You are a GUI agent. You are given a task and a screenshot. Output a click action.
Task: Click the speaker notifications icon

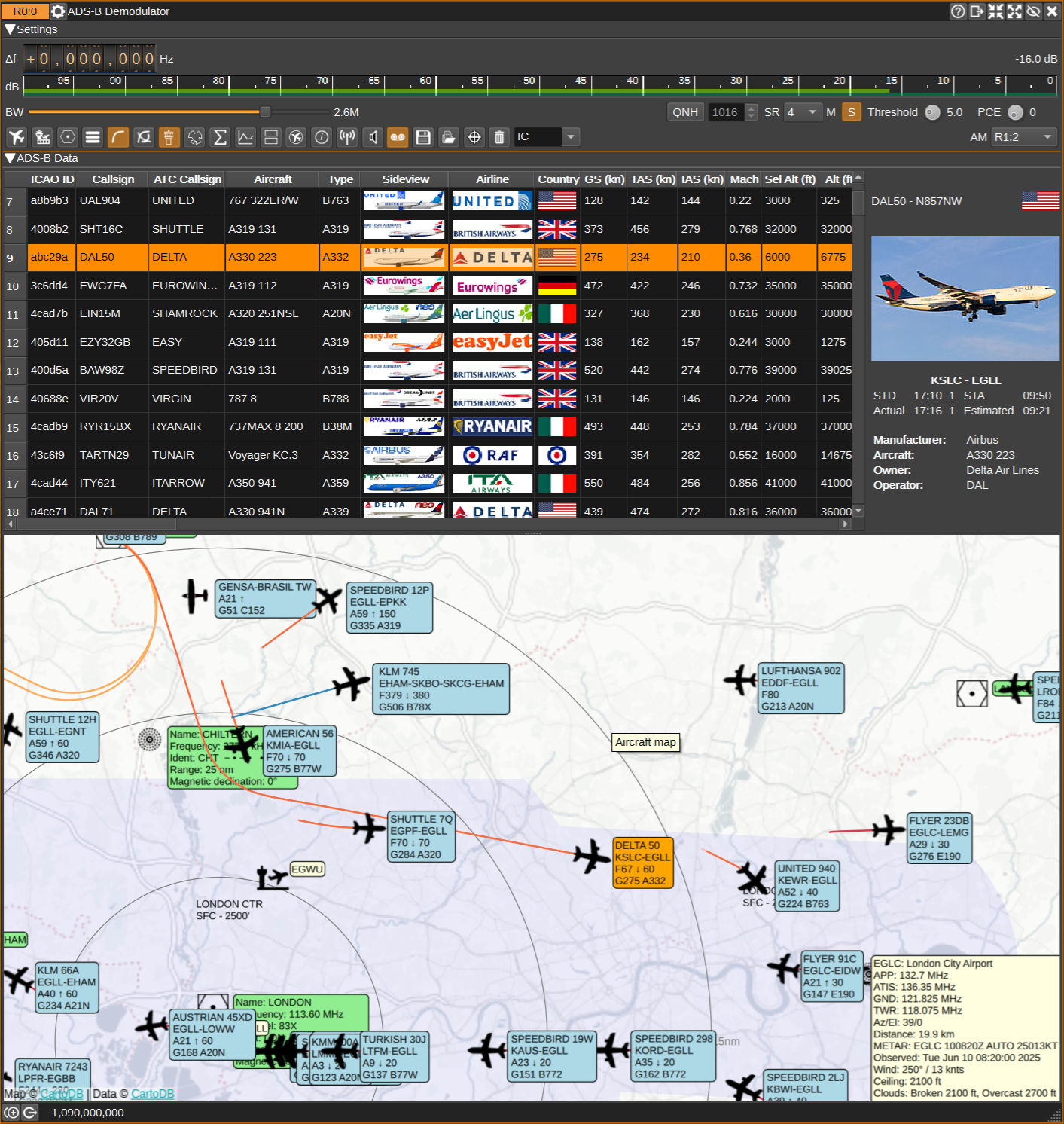373,137
